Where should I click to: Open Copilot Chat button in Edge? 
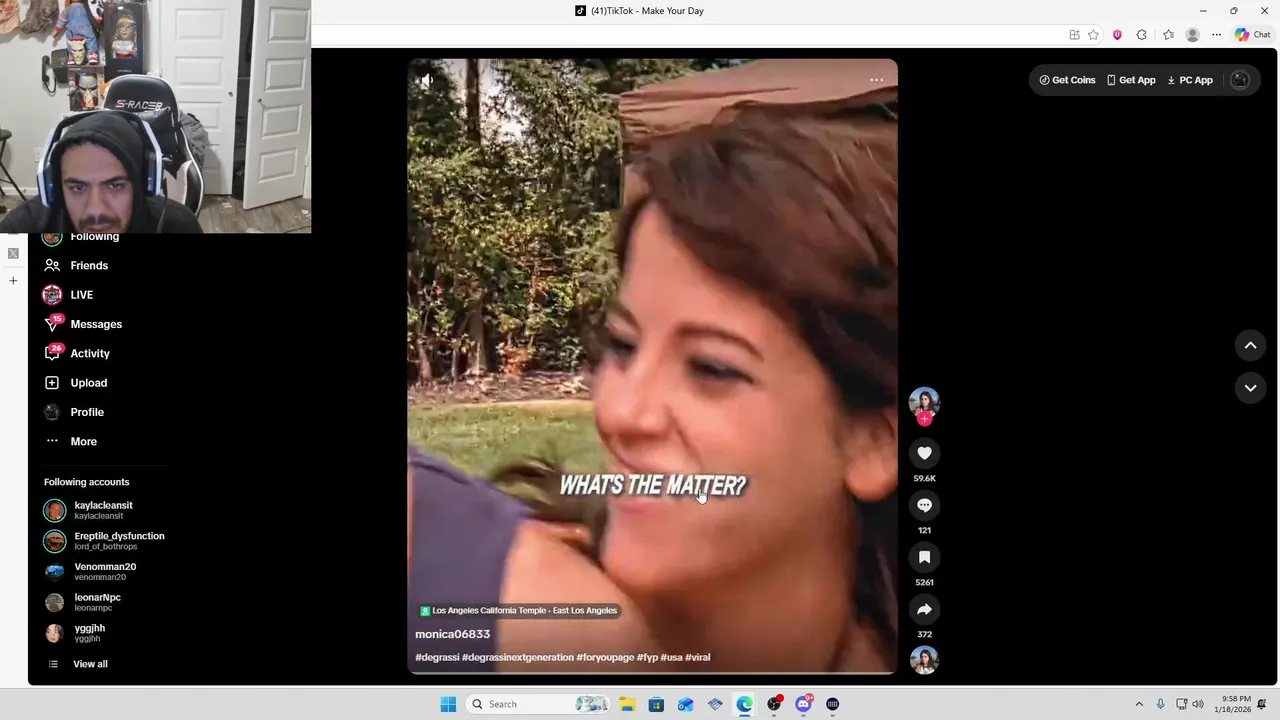1253,35
